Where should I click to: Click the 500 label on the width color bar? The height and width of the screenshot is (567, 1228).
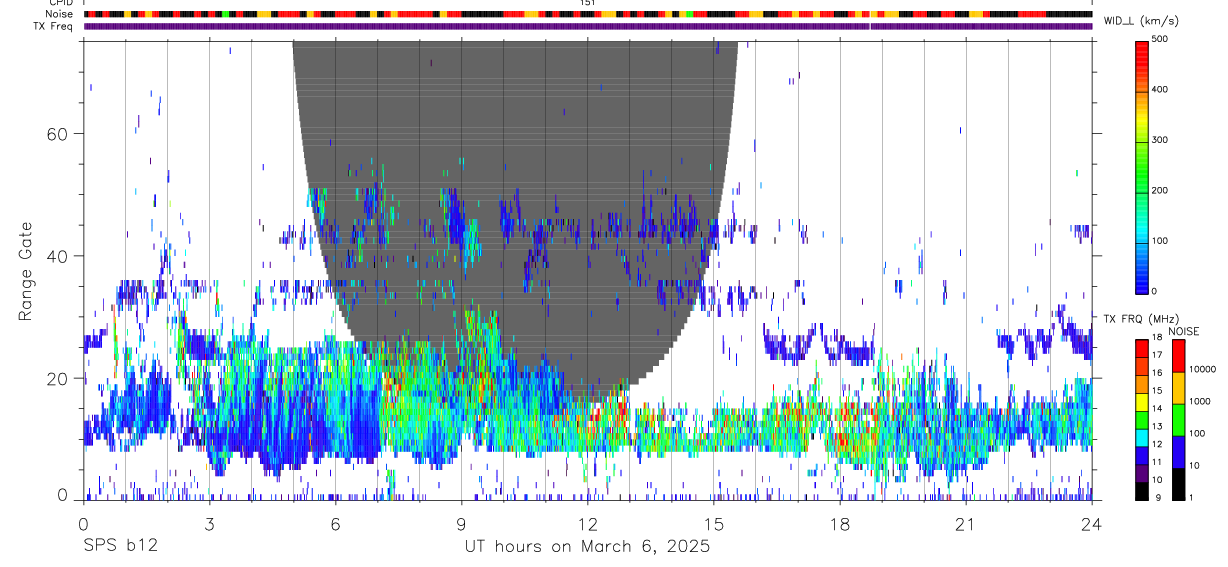(1160, 39)
